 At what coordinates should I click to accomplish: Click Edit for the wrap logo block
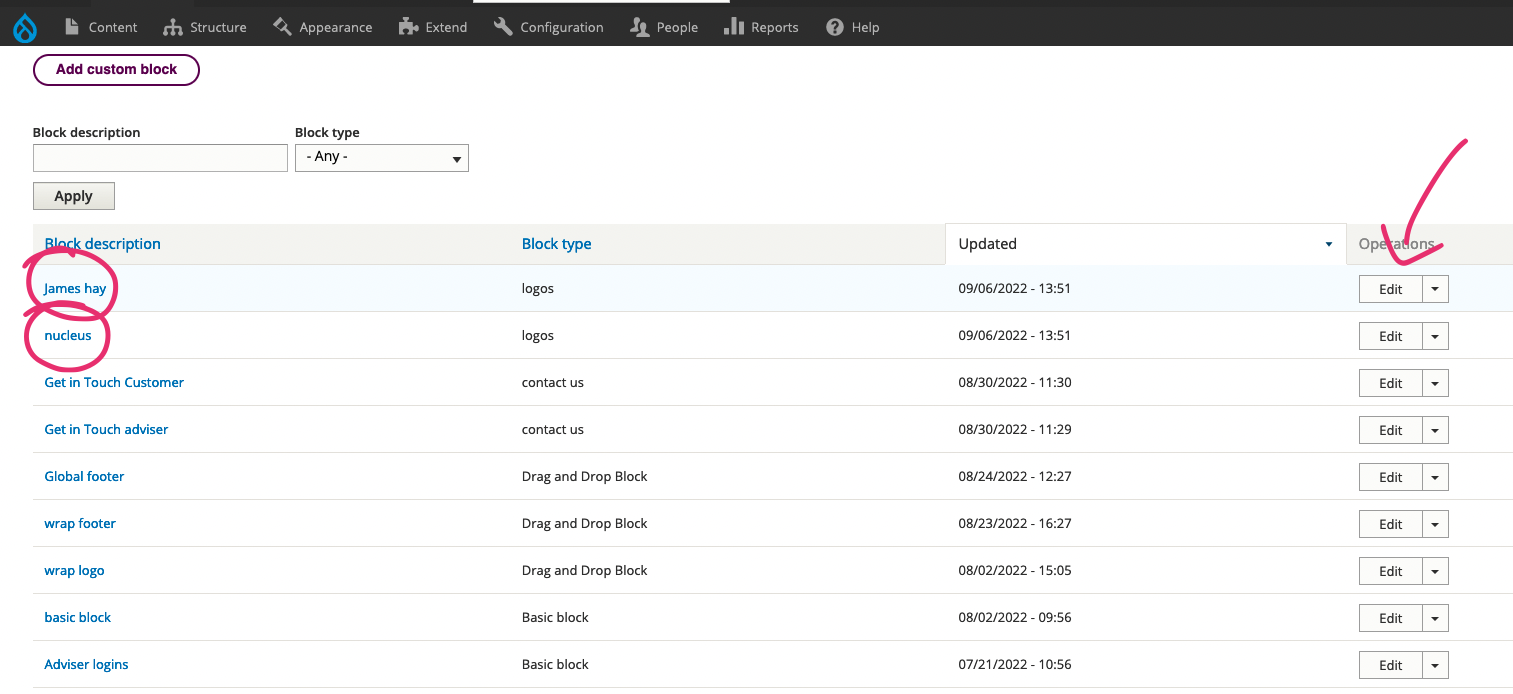(1391, 571)
